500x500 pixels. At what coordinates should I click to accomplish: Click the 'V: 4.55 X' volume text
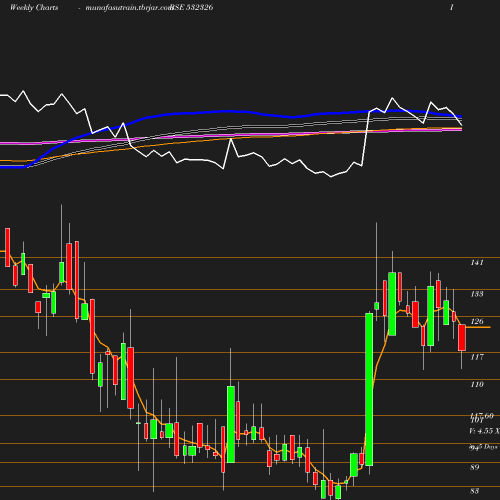pyautogui.click(x=484, y=431)
